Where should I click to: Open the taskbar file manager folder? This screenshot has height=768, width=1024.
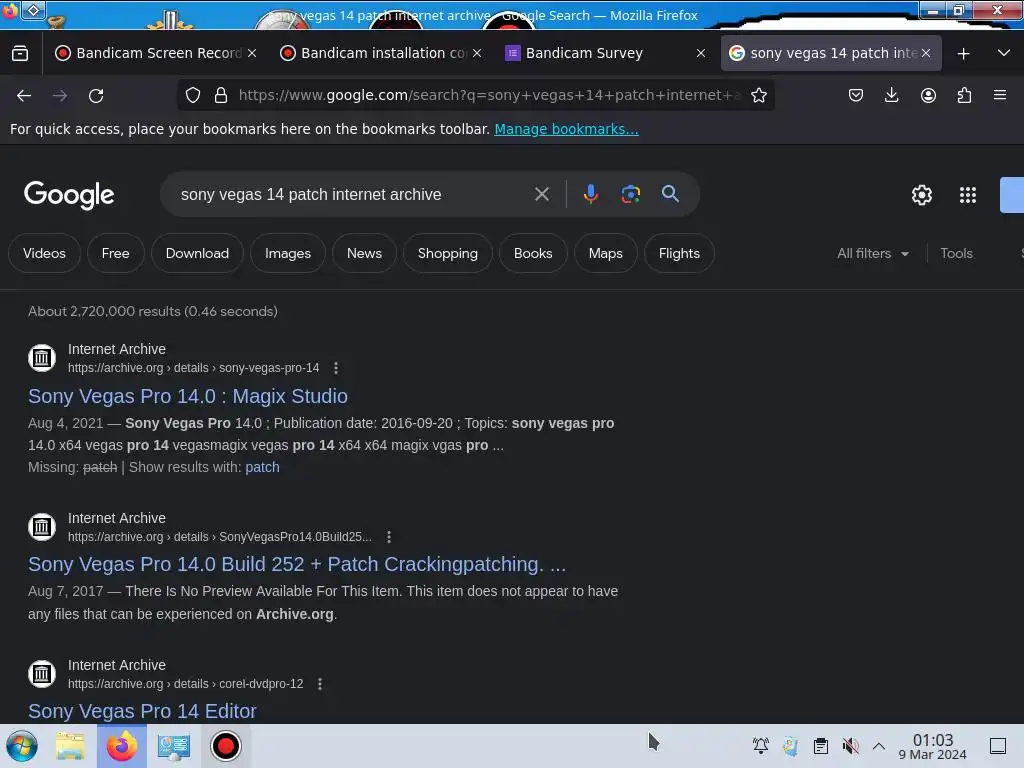(x=70, y=746)
